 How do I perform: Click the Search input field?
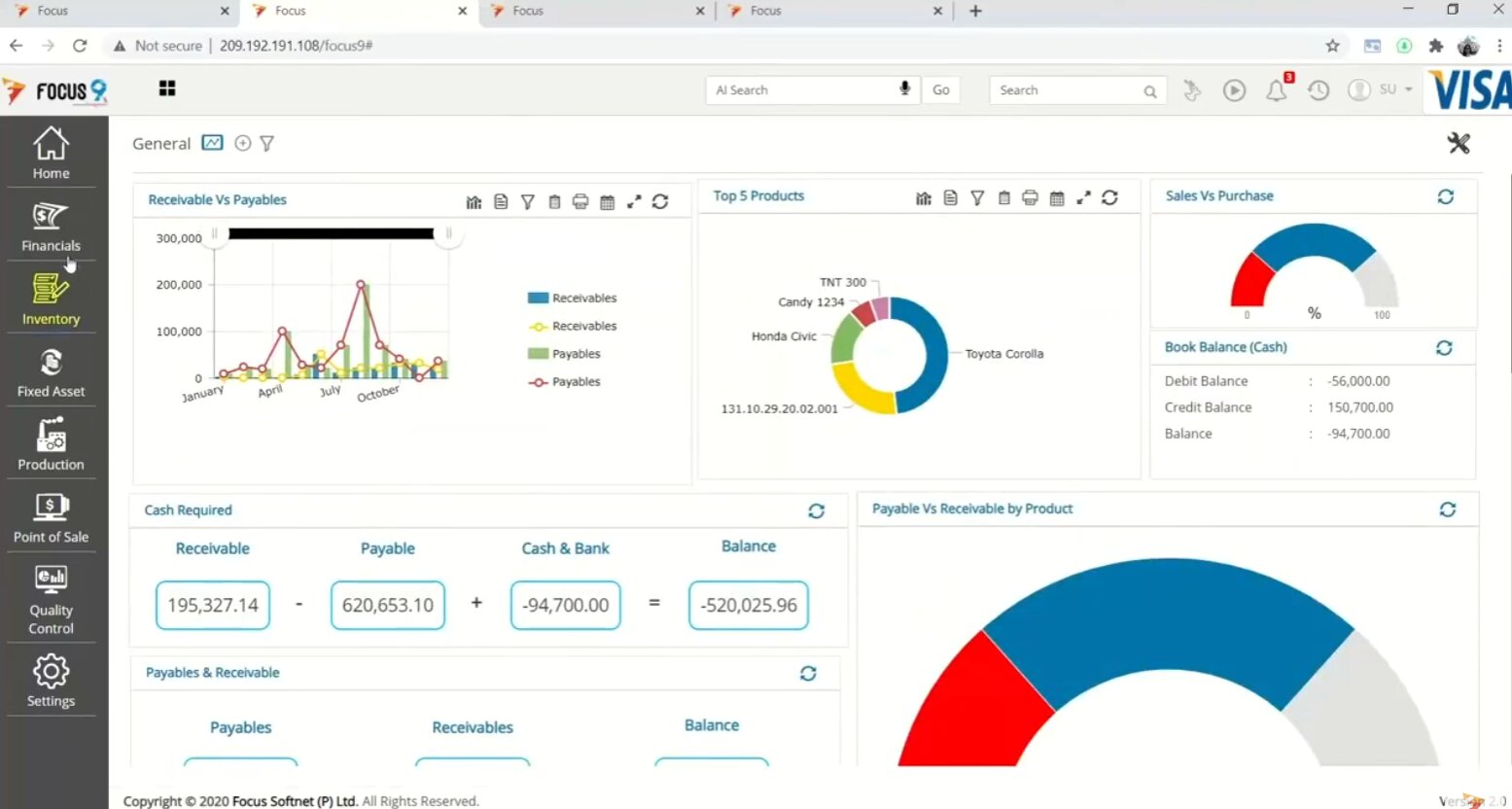point(1065,90)
